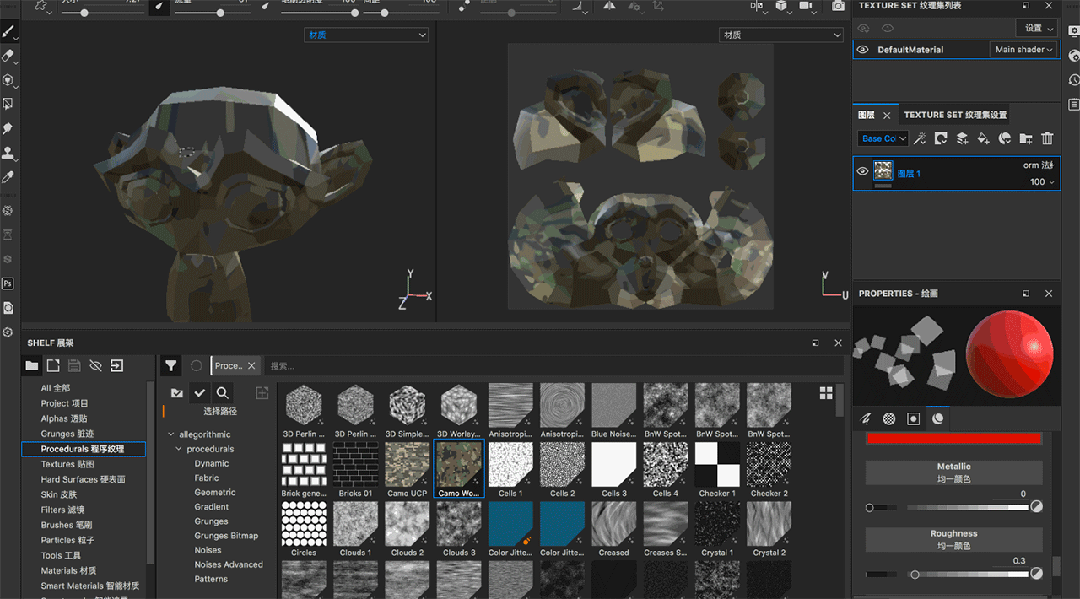1080x599 pixels.
Task: Click the video camera icon in top toolbar
Action: pyautogui.click(x=805, y=6)
